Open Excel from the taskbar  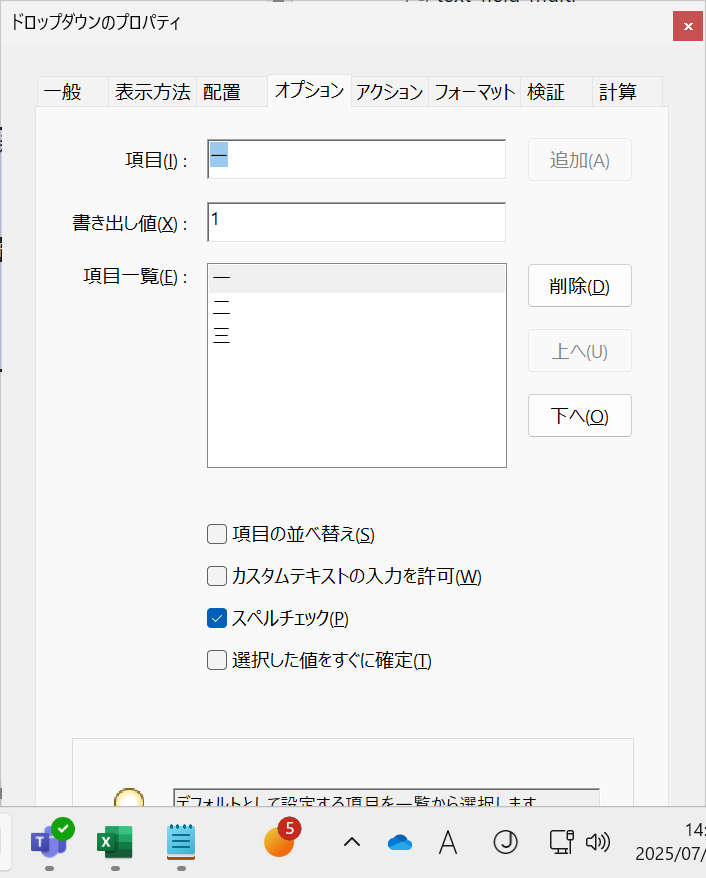[115, 842]
